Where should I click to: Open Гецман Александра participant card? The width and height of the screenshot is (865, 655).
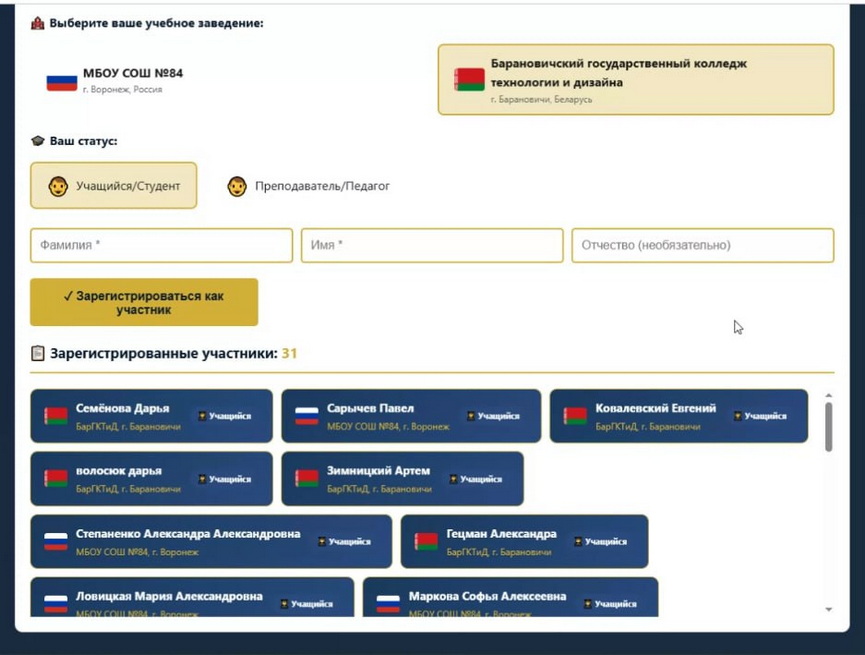(524, 541)
